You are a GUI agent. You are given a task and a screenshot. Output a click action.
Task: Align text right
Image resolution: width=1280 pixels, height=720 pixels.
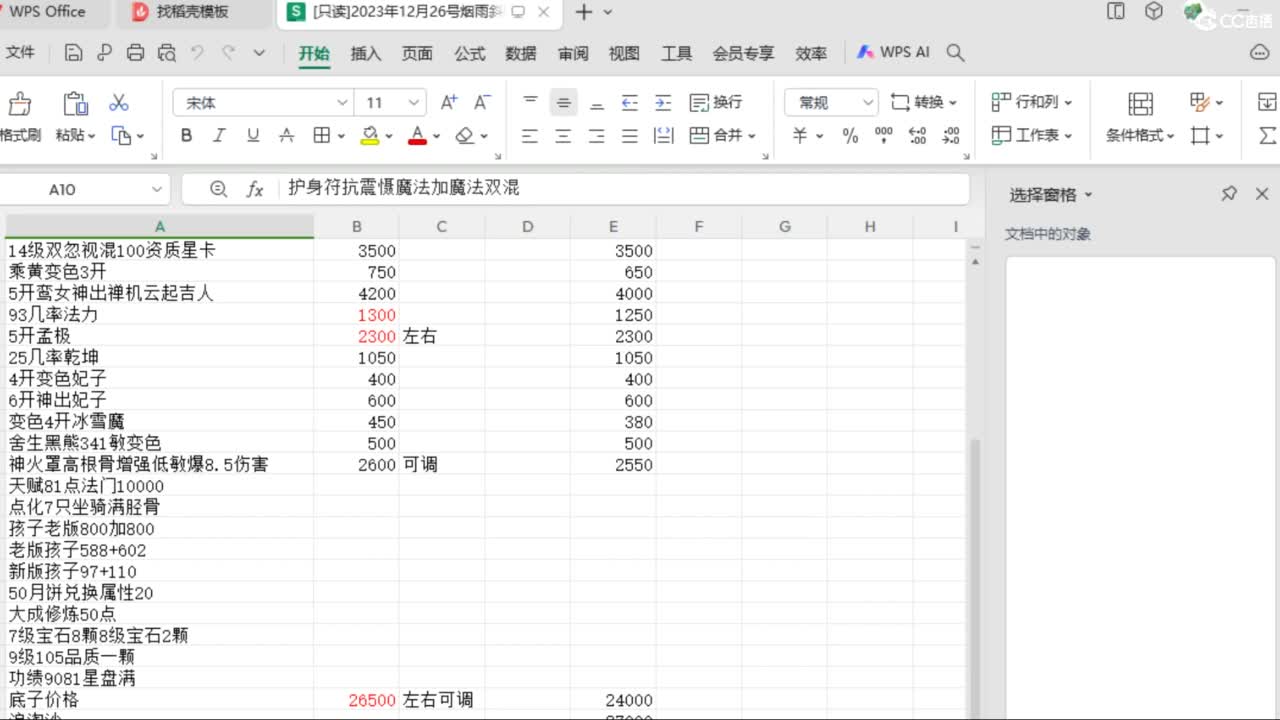[x=596, y=135]
